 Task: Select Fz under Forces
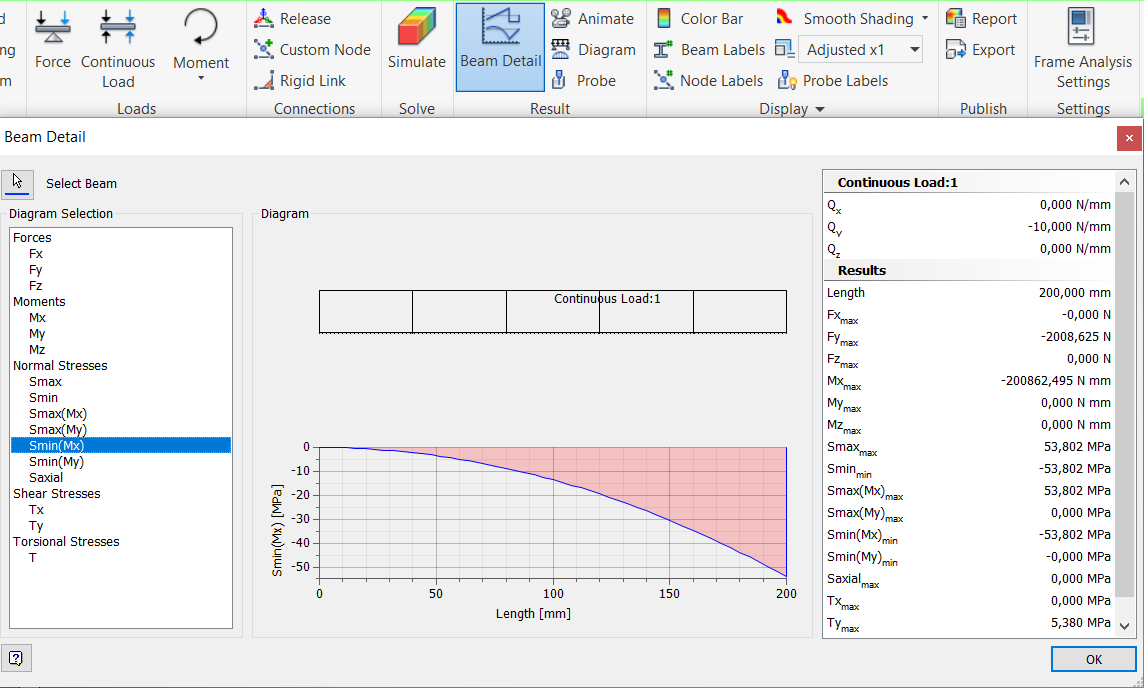click(x=36, y=286)
